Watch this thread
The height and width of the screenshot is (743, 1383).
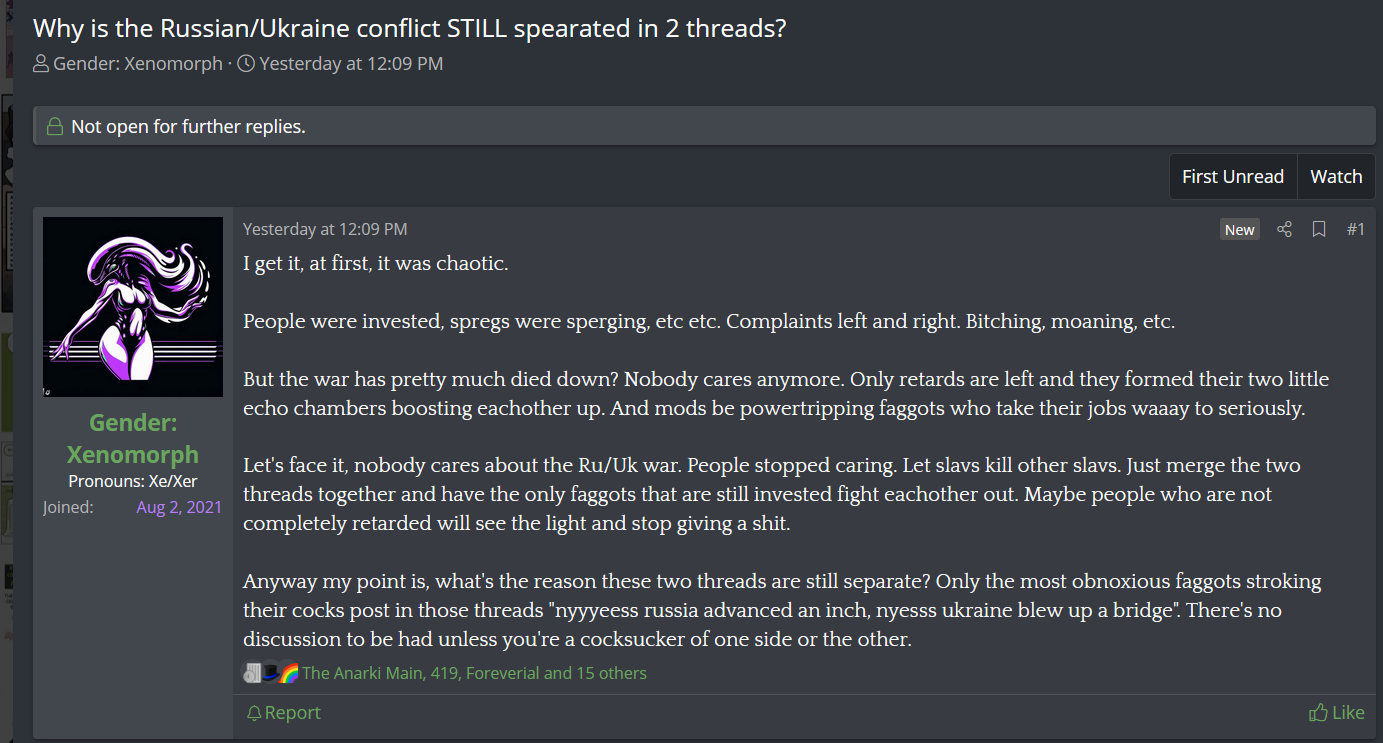coord(1336,177)
